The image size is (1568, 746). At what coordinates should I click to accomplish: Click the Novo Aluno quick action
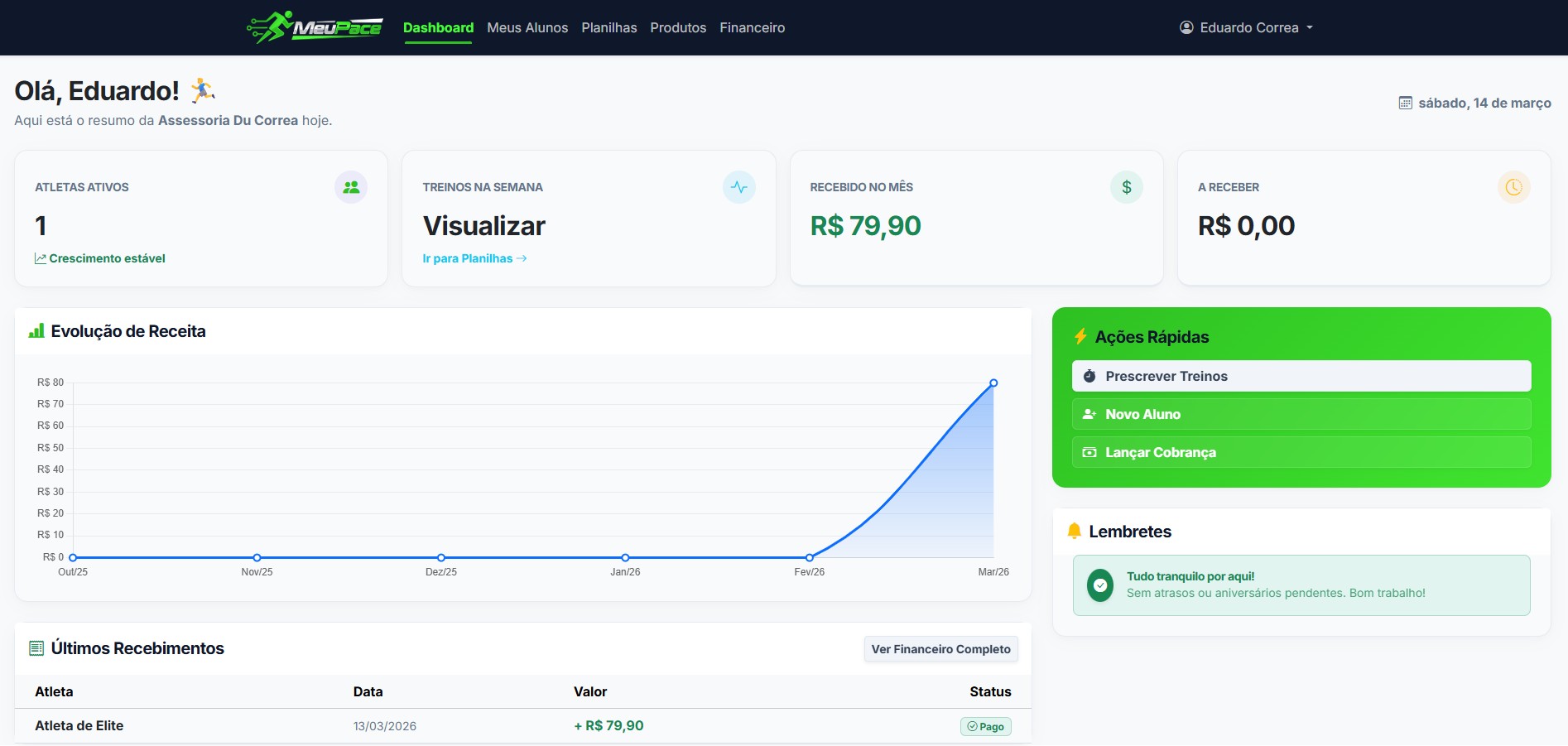[1301, 414]
